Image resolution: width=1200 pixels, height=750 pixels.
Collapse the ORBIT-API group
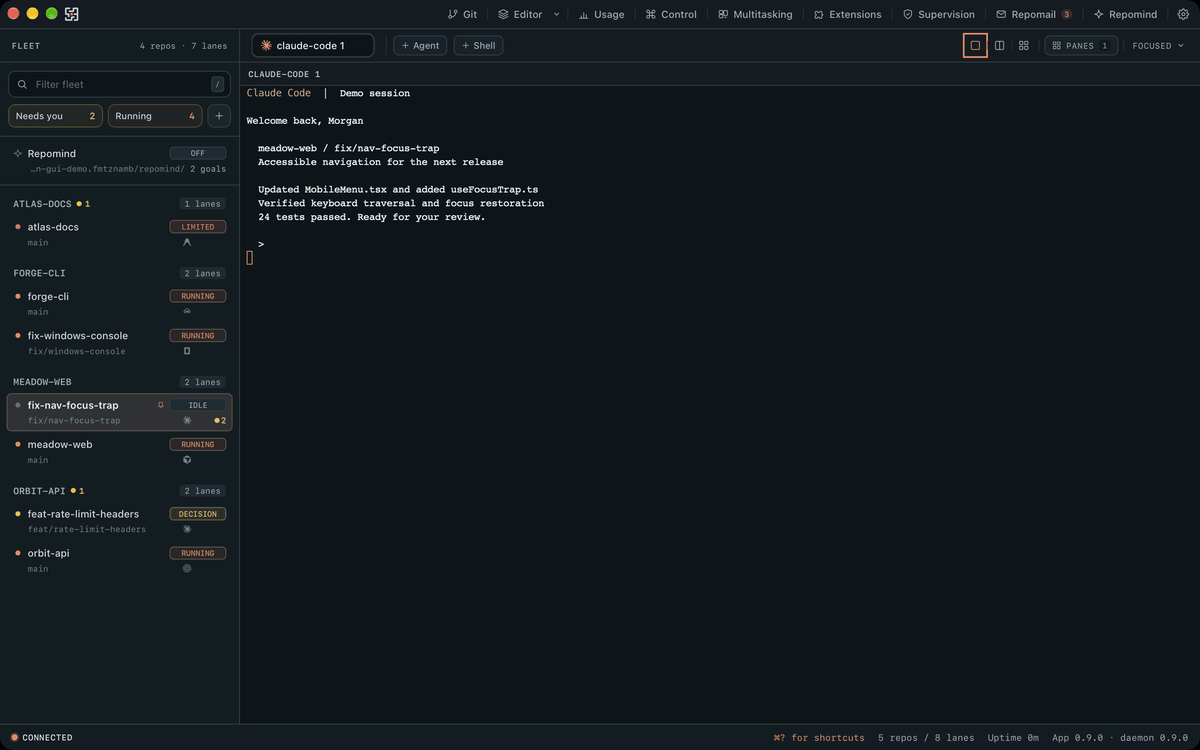click(x=39, y=491)
